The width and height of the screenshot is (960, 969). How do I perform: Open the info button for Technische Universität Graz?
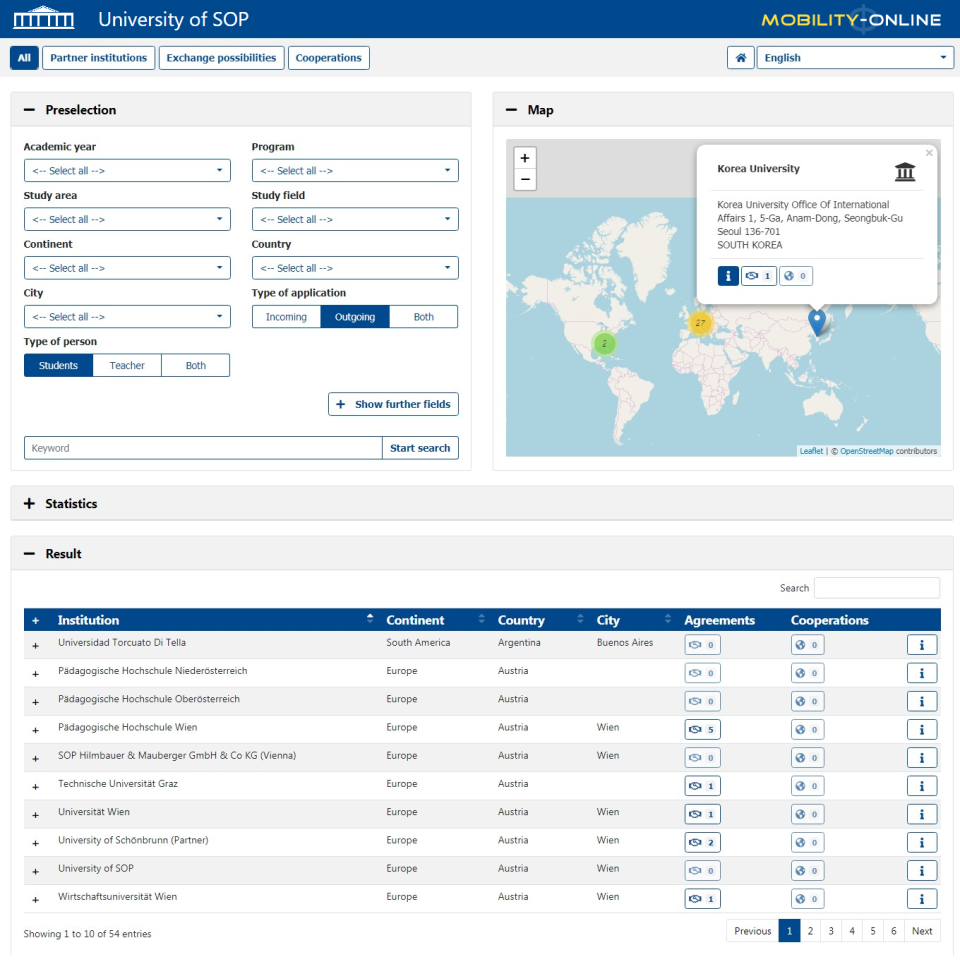[x=922, y=785]
